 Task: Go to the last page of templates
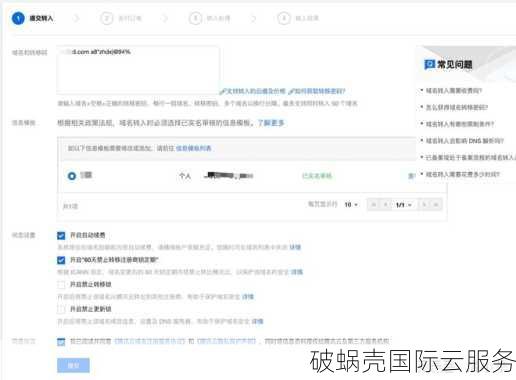tap(436, 204)
